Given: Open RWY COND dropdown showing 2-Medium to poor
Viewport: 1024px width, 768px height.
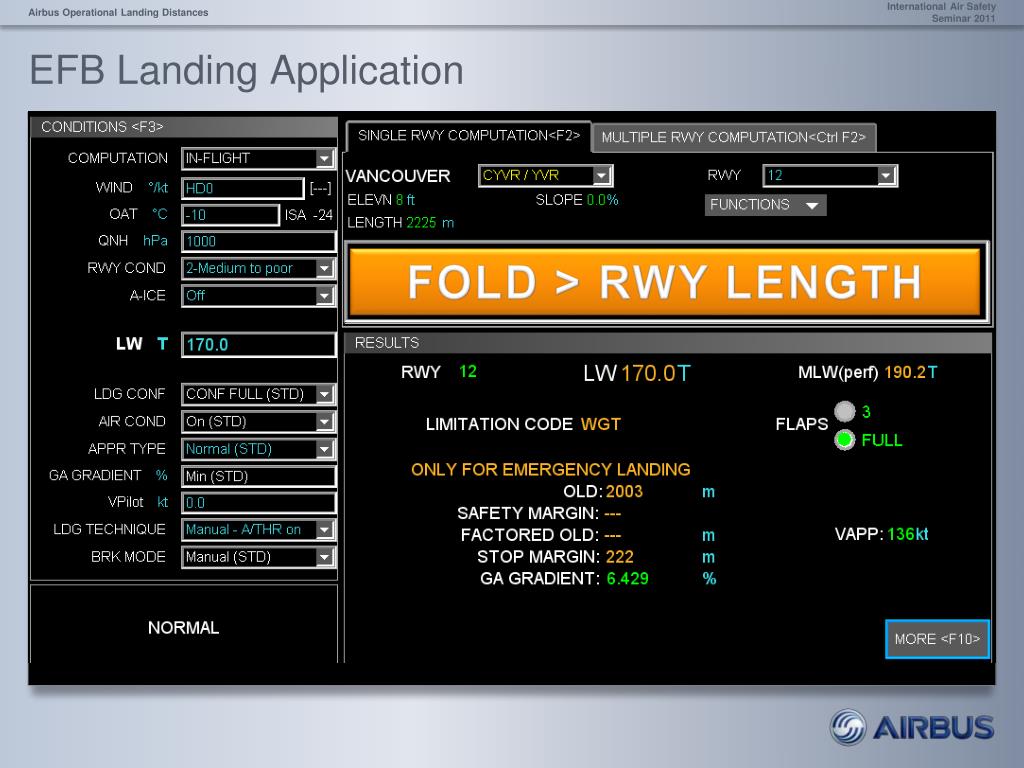Looking at the screenshot, I should [259, 268].
